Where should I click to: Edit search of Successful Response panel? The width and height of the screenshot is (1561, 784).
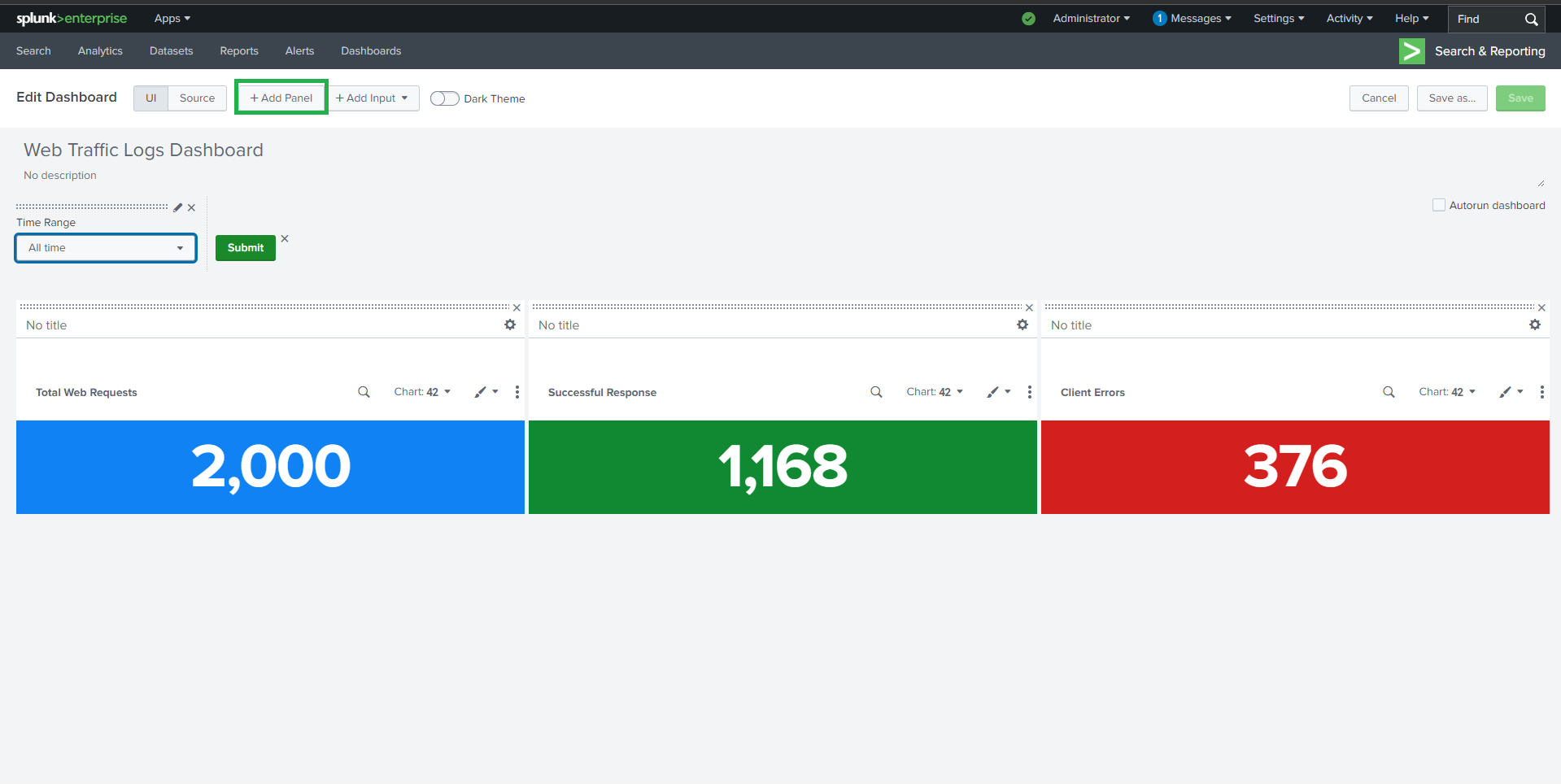[x=876, y=392]
